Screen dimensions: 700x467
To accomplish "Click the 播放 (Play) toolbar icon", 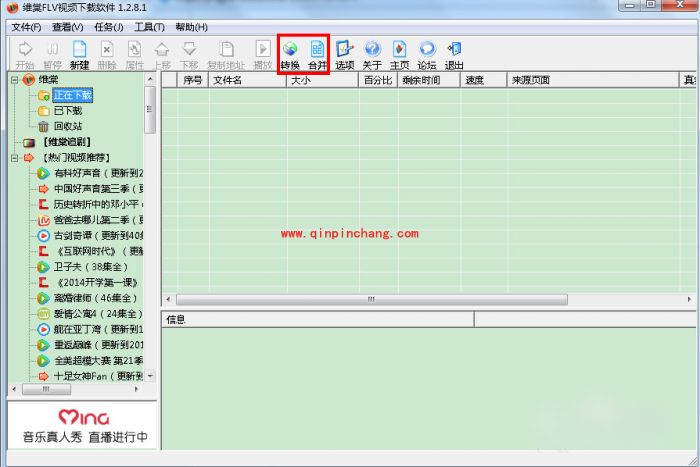I will coord(262,55).
